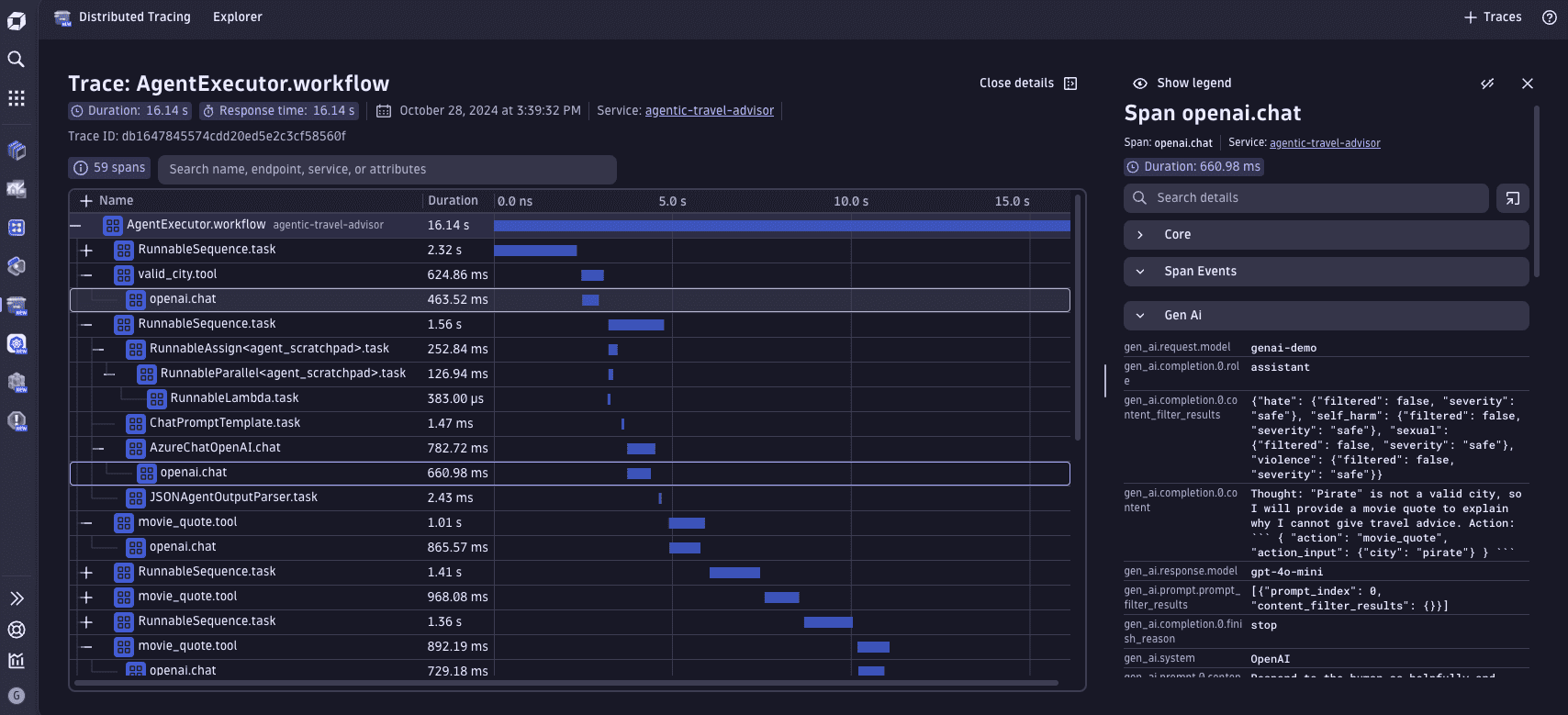Toggle Show legend eye control
The image size is (1568, 715).
[x=1140, y=84]
